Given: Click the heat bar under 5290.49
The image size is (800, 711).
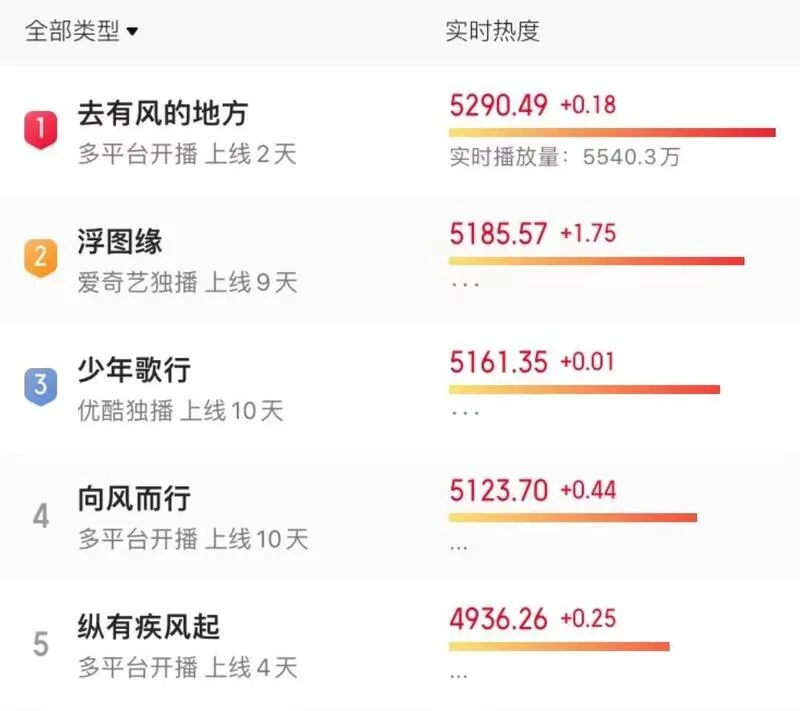Looking at the screenshot, I should (x=612, y=133).
